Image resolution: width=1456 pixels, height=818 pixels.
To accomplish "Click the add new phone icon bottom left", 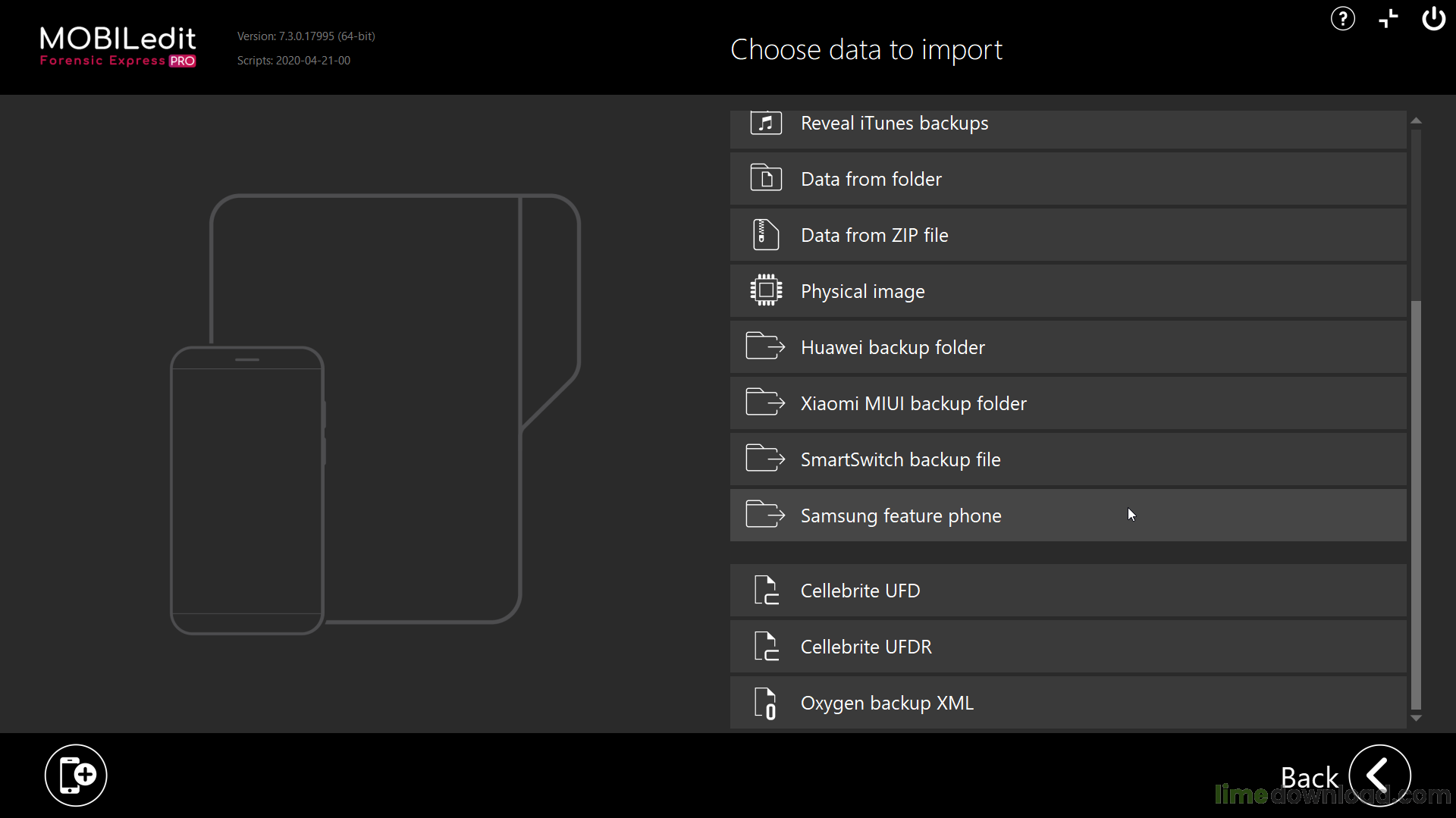I will point(75,774).
